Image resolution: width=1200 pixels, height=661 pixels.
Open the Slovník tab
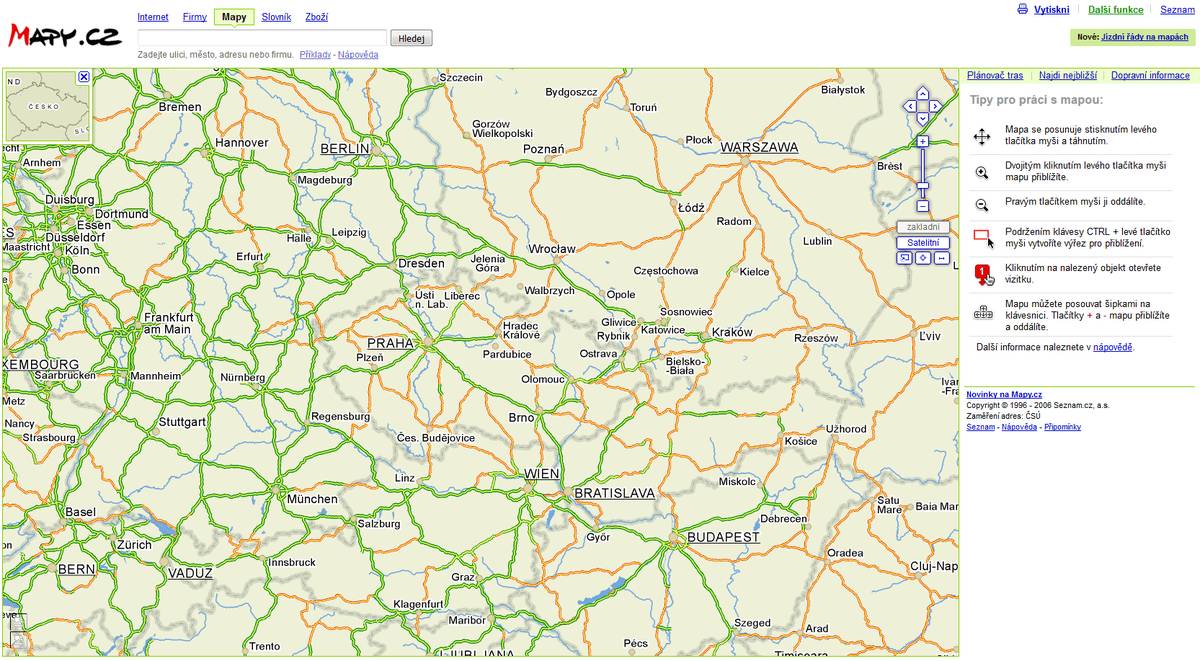point(276,17)
